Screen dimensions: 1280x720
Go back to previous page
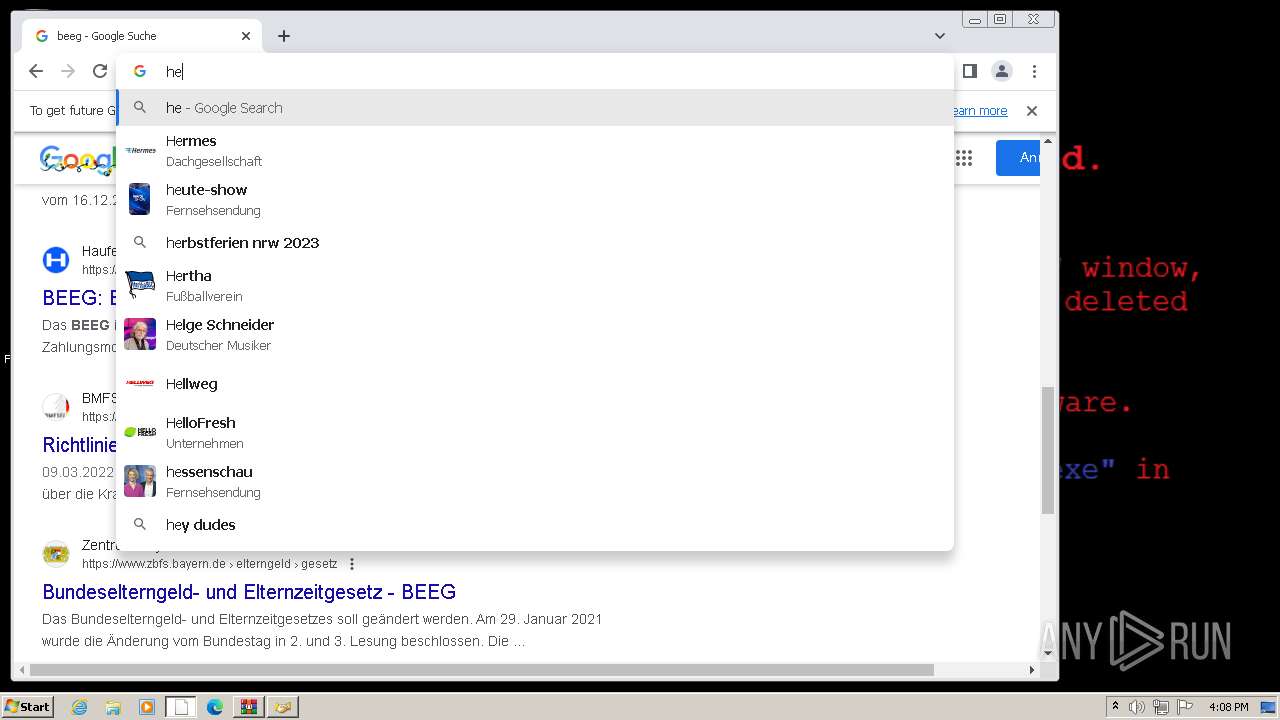(36, 71)
